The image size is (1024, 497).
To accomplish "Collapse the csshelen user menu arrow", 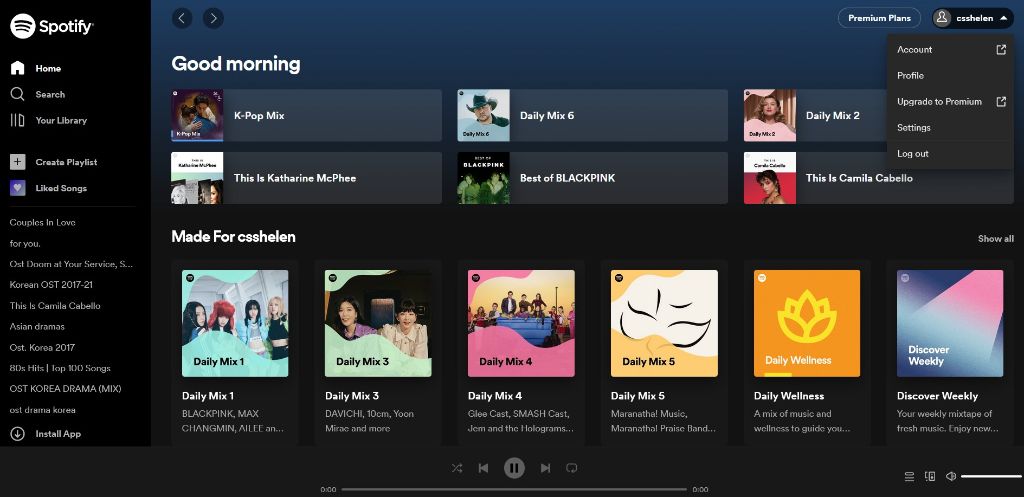I will (1004, 18).
